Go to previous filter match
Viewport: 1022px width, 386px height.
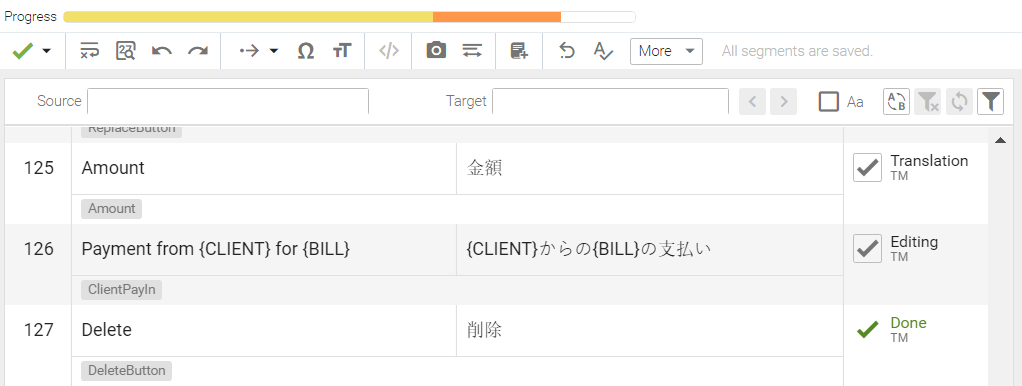(x=752, y=102)
